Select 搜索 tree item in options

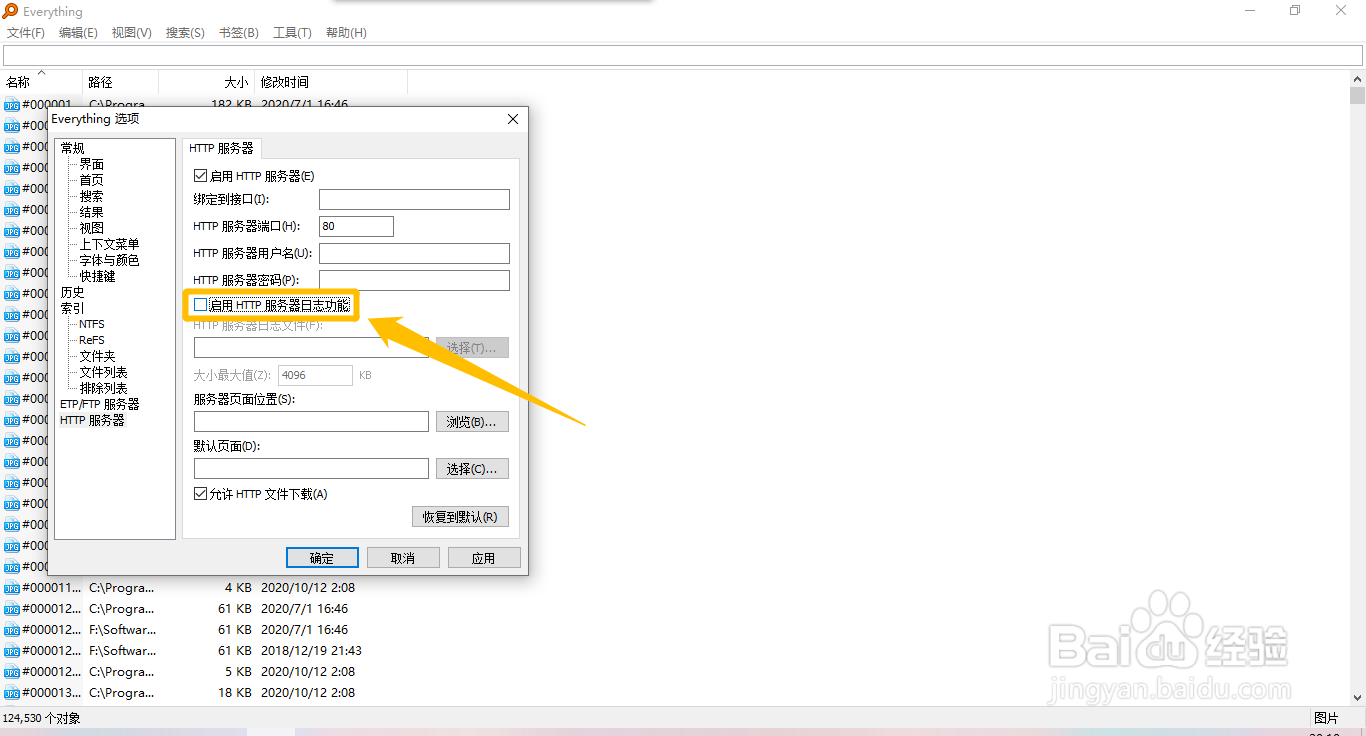click(x=91, y=196)
